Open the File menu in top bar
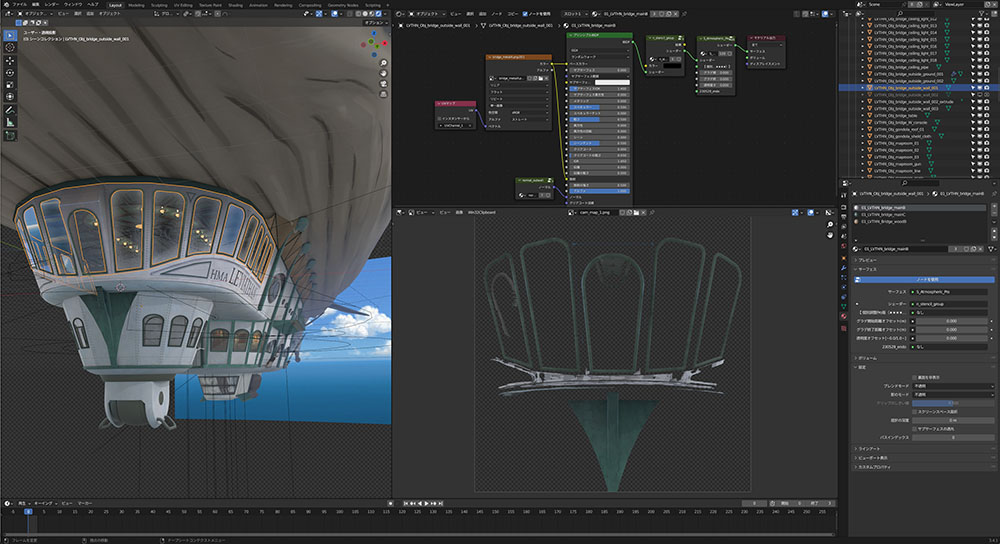 click(x=20, y=4)
